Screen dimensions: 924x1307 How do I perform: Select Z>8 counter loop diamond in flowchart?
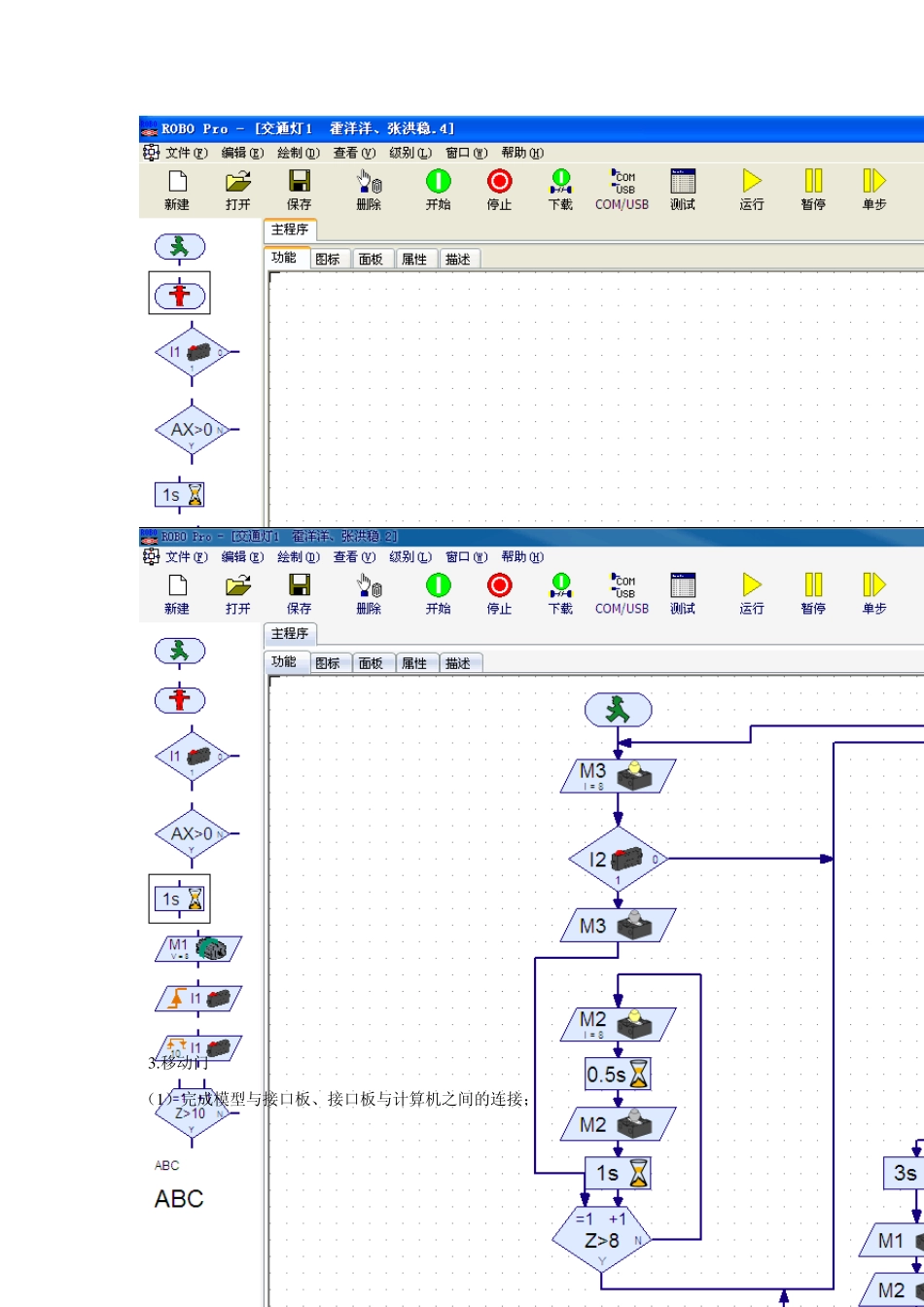[603, 1240]
